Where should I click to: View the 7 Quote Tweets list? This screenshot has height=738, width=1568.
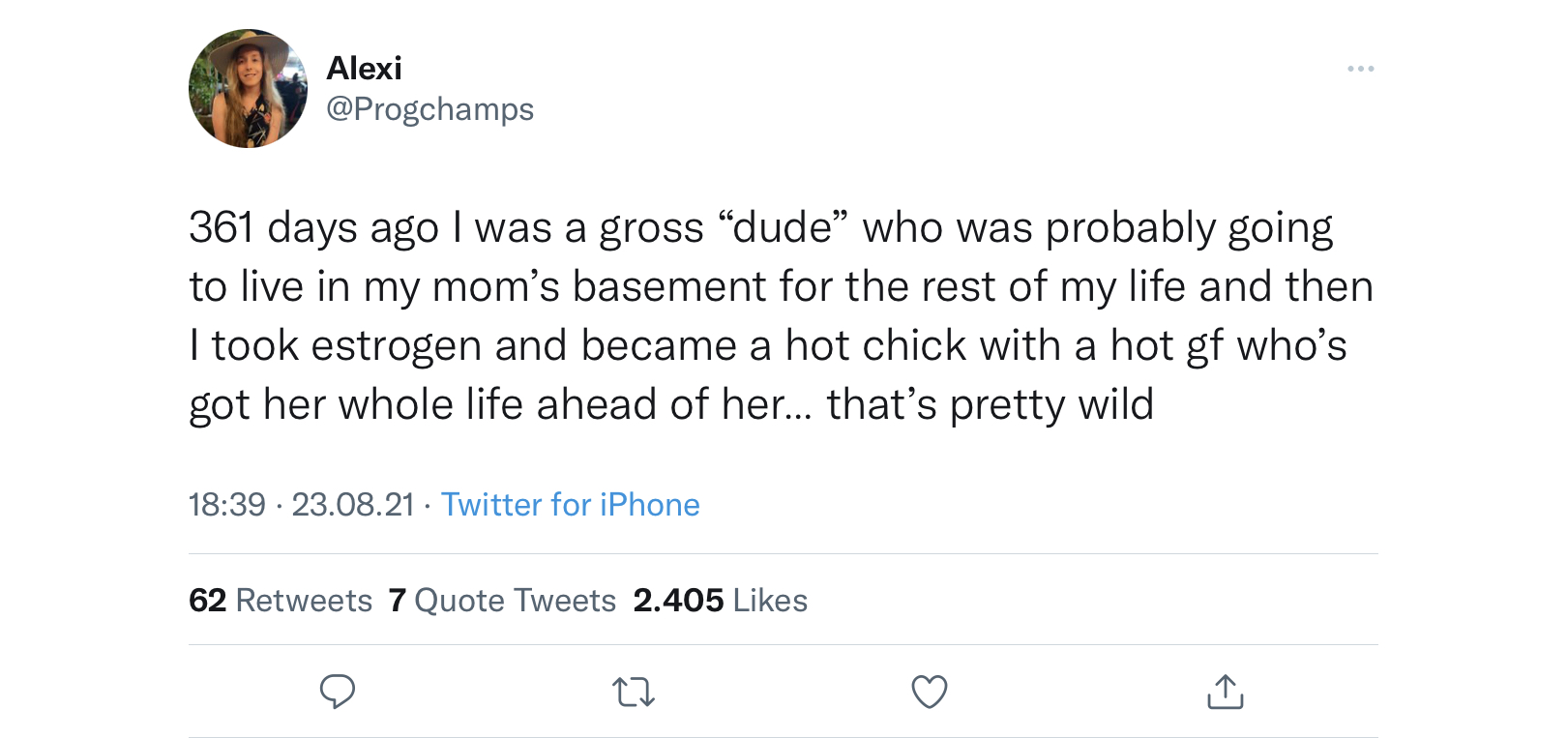click(502, 601)
